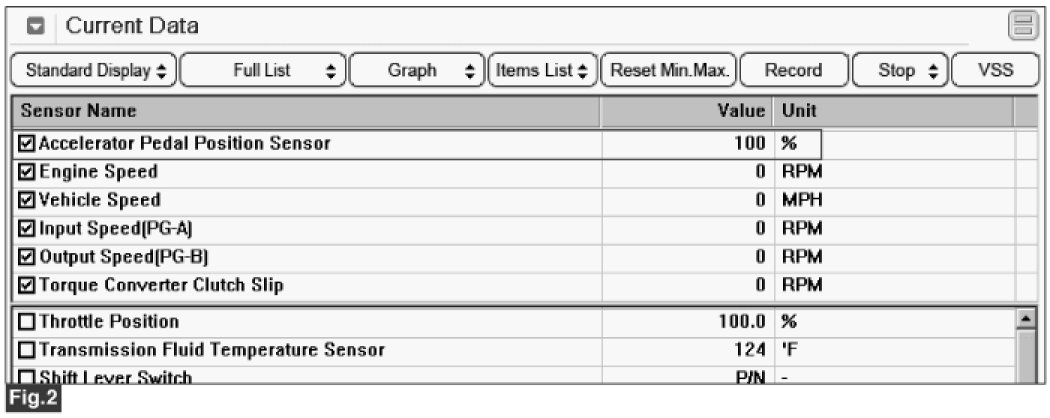The height and width of the screenshot is (418, 1050).
Task: Collapse the Current Data panel arrow icon
Action: [34, 26]
